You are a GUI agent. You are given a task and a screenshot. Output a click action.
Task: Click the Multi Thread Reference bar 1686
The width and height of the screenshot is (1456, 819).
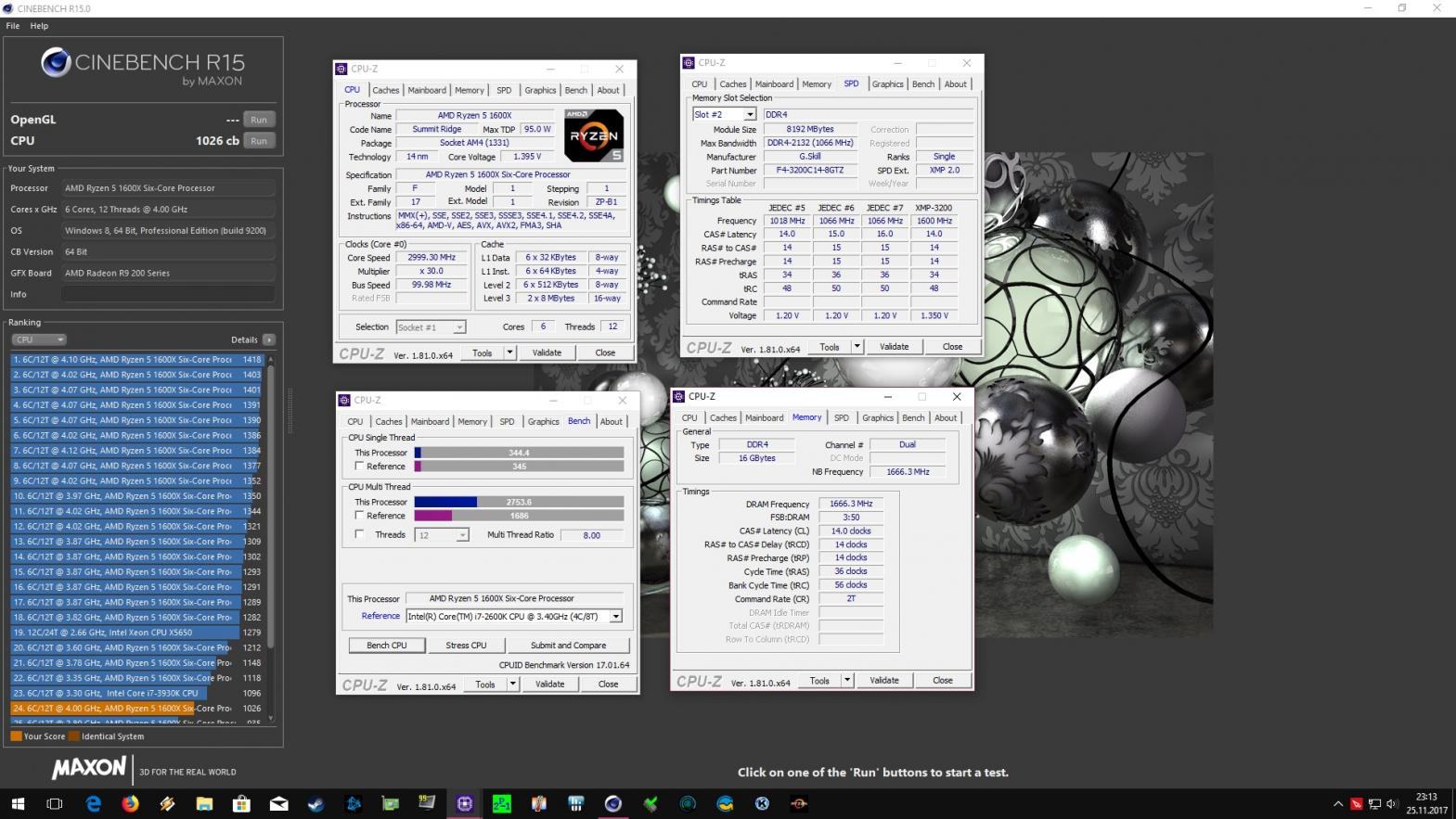[x=519, y=516]
